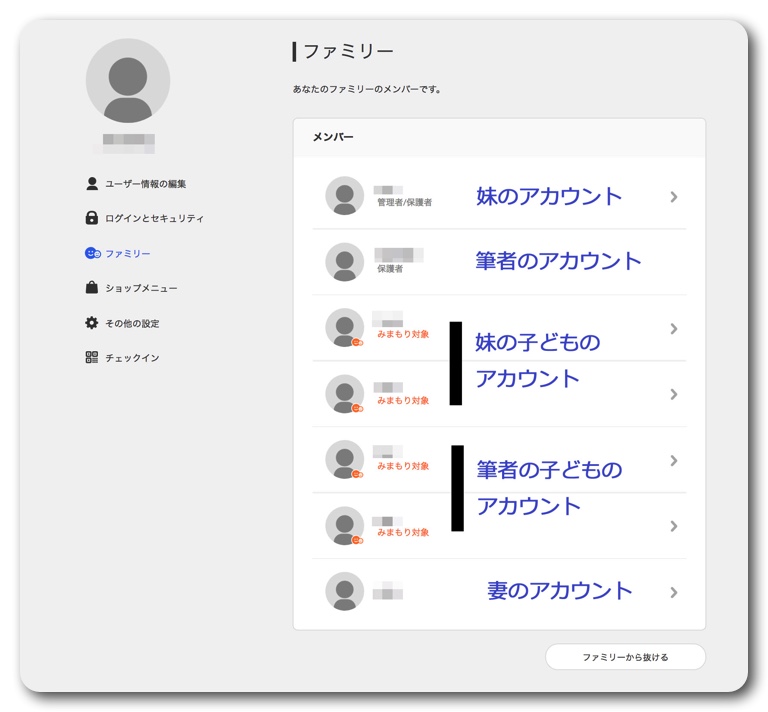Click the person icon beside ユーザー情報の編集
This screenshot has width=768, height=712.
tap(92, 184)
